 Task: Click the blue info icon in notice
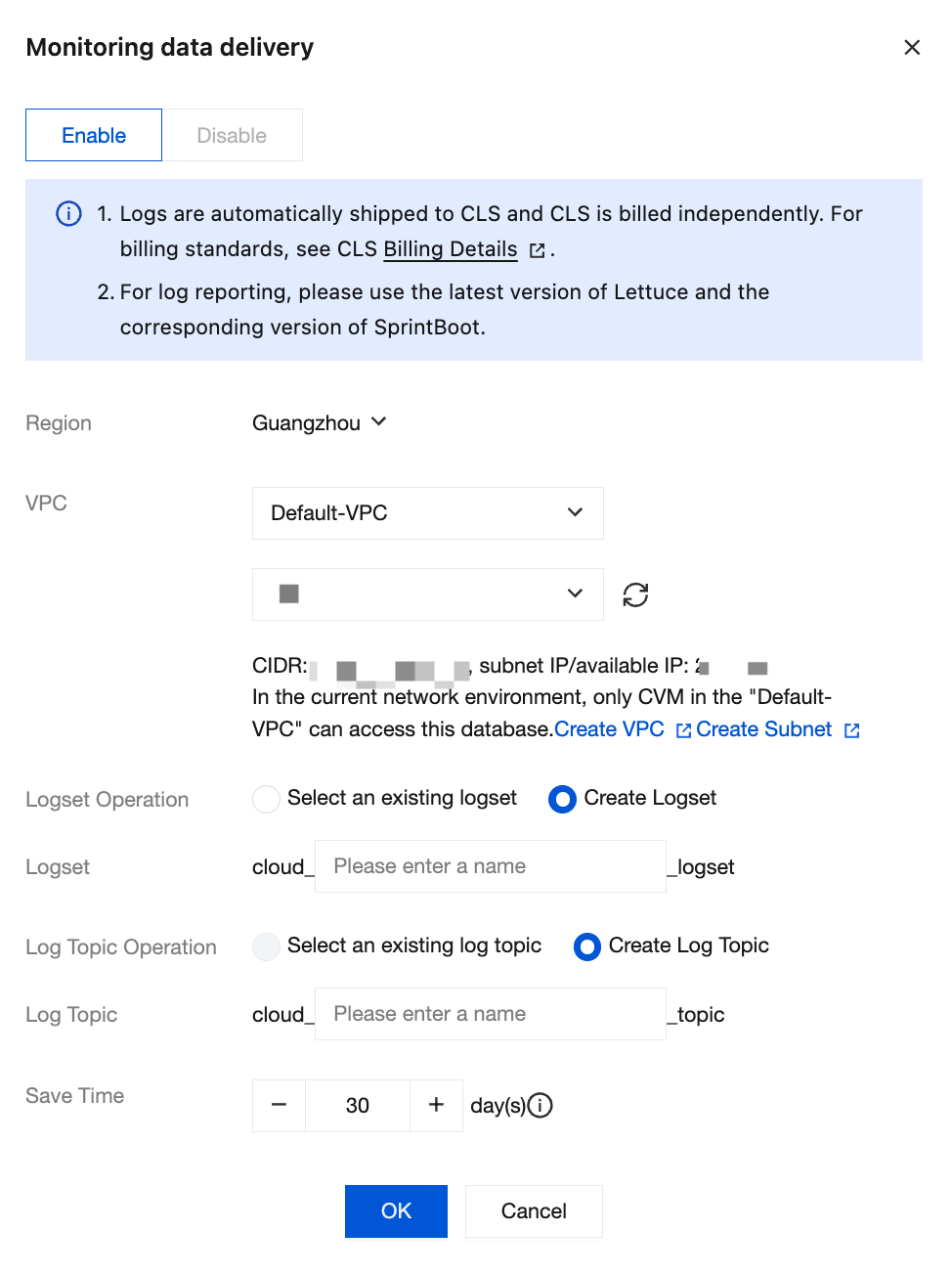[x=68, y=213]
